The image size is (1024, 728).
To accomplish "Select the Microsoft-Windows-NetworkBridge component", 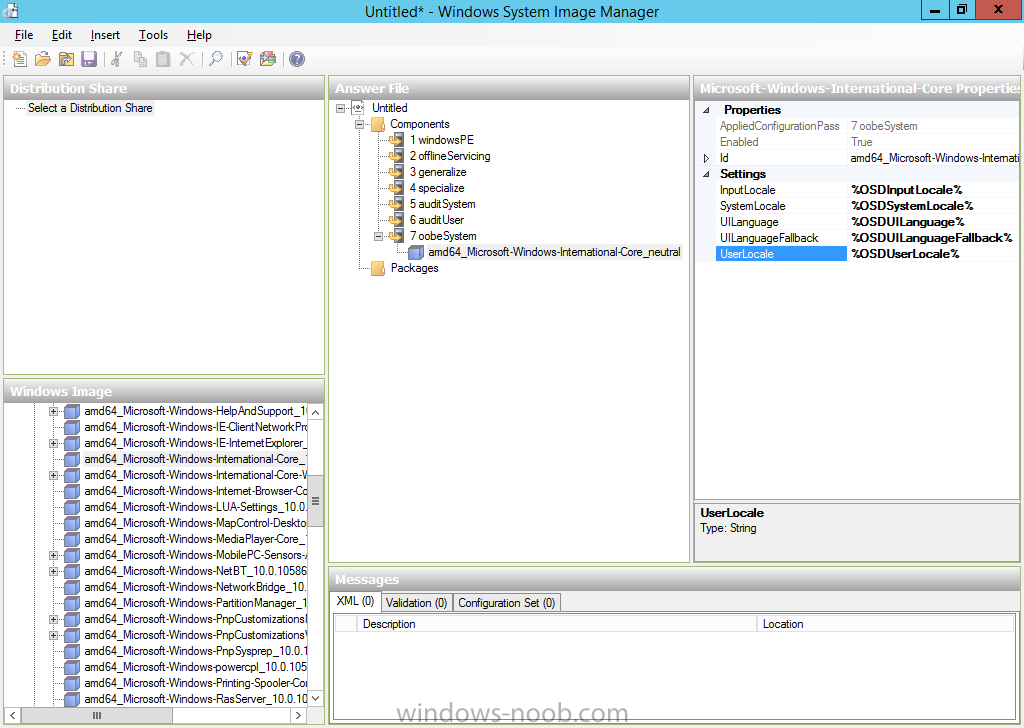I will point(195,587).
